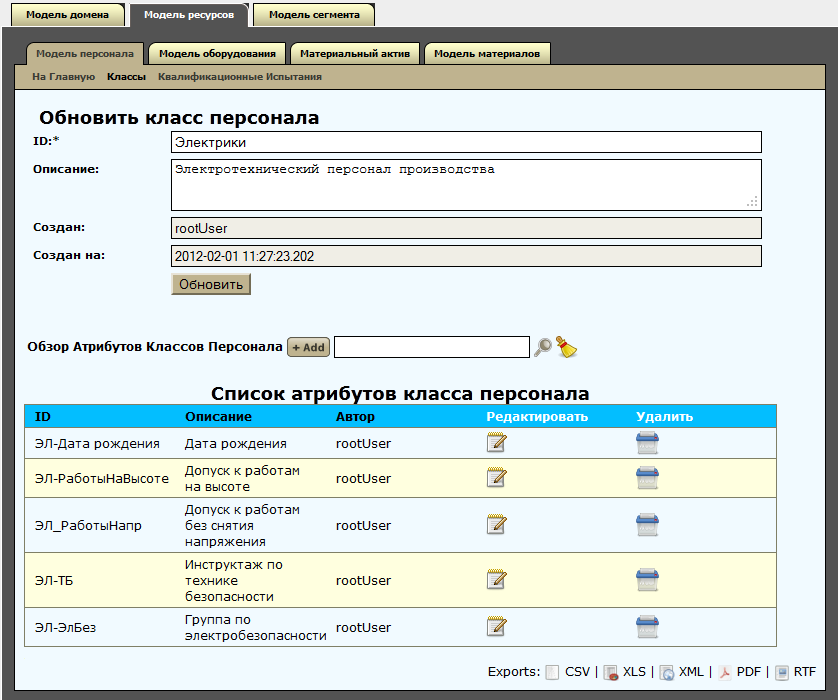Click the + Add attribute button

[x=308, y=347]
